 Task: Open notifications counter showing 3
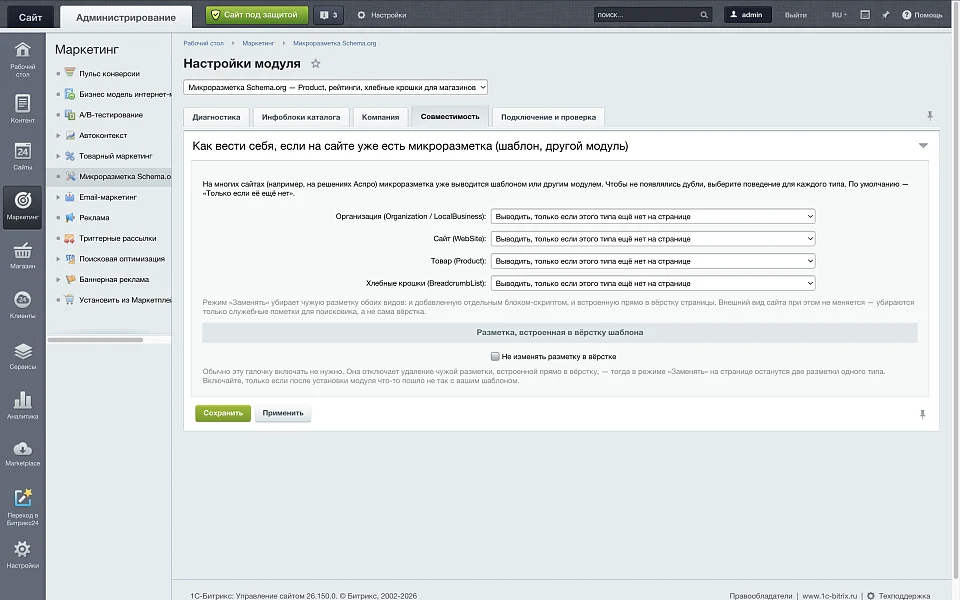[329, 15]
